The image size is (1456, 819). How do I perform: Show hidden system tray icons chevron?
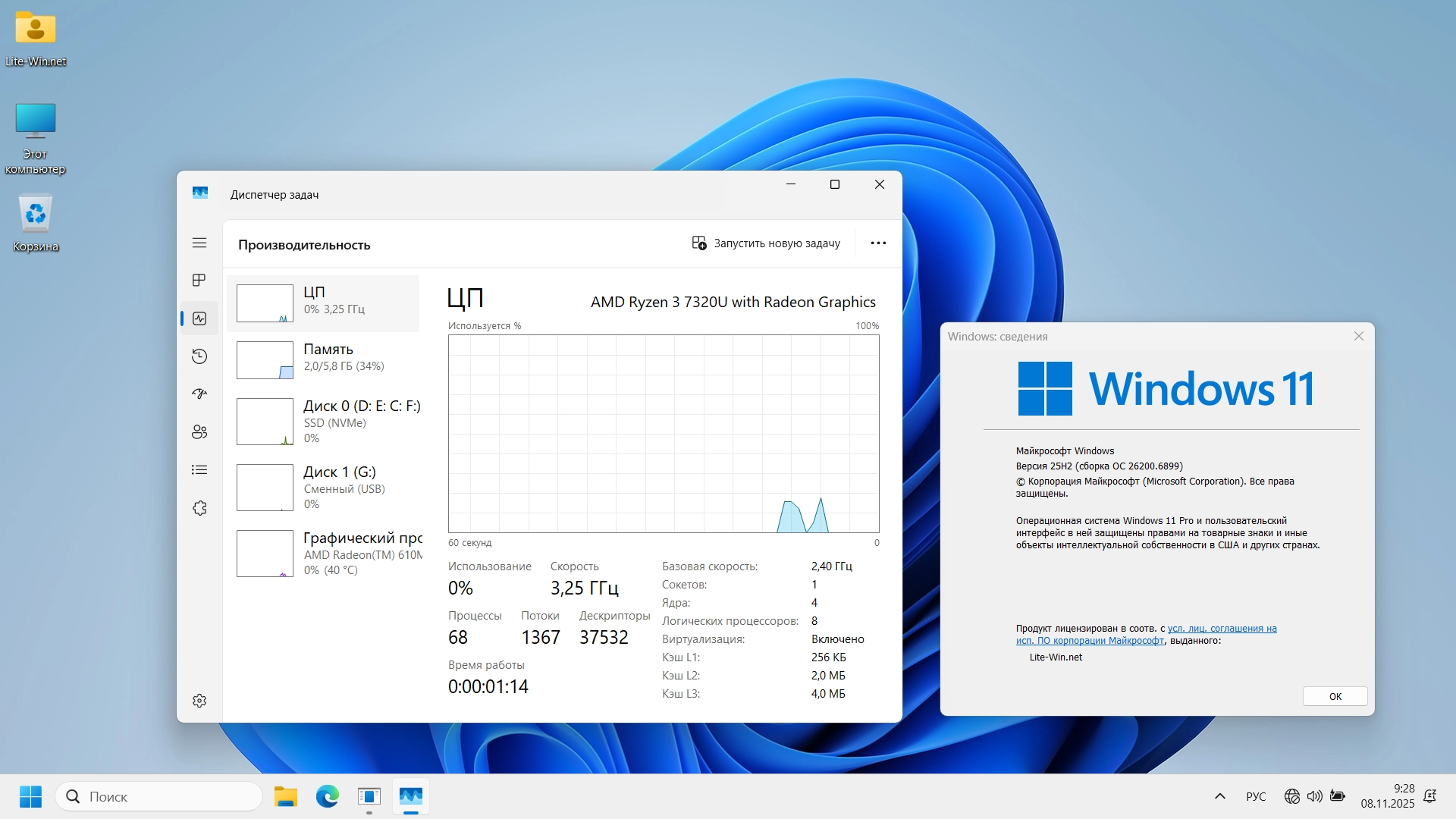click(1219, 796)
